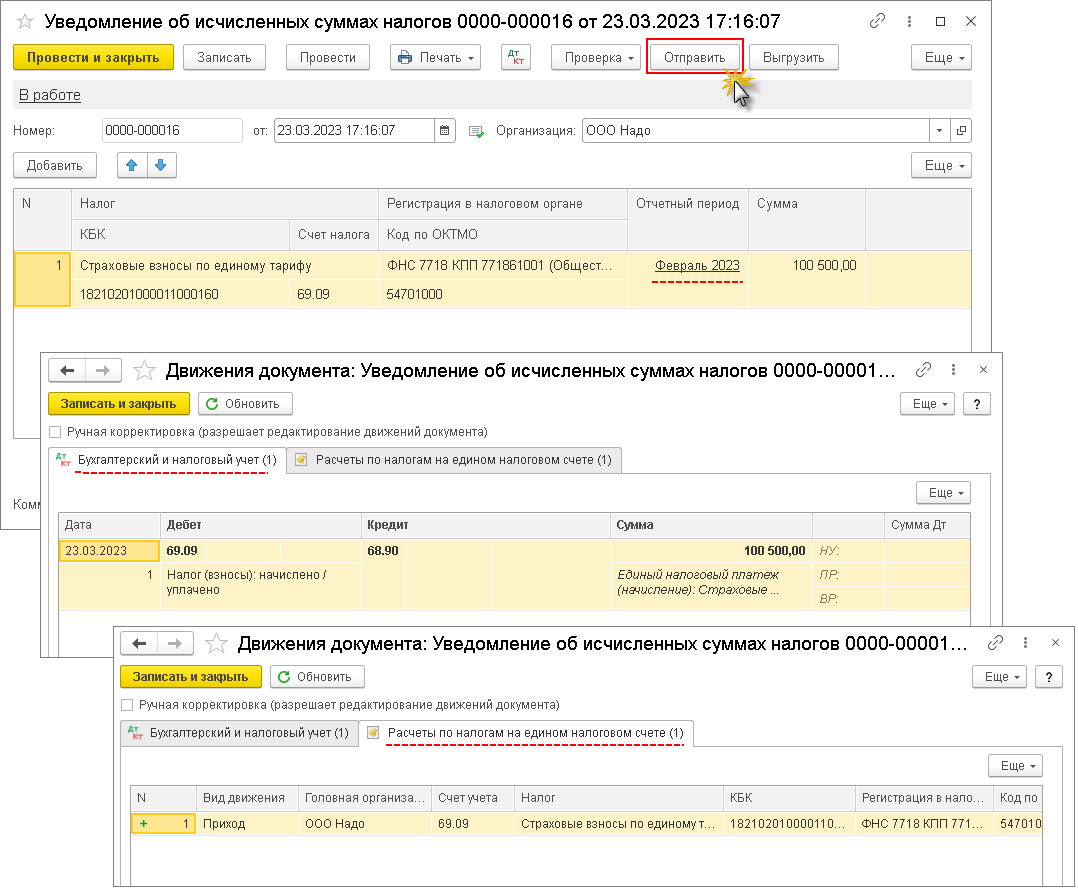Image resolution: width=1078 pixels, height=889 pixels.
Task: Open Еще menu in middle window header
Action: click(x=927, y=404)
